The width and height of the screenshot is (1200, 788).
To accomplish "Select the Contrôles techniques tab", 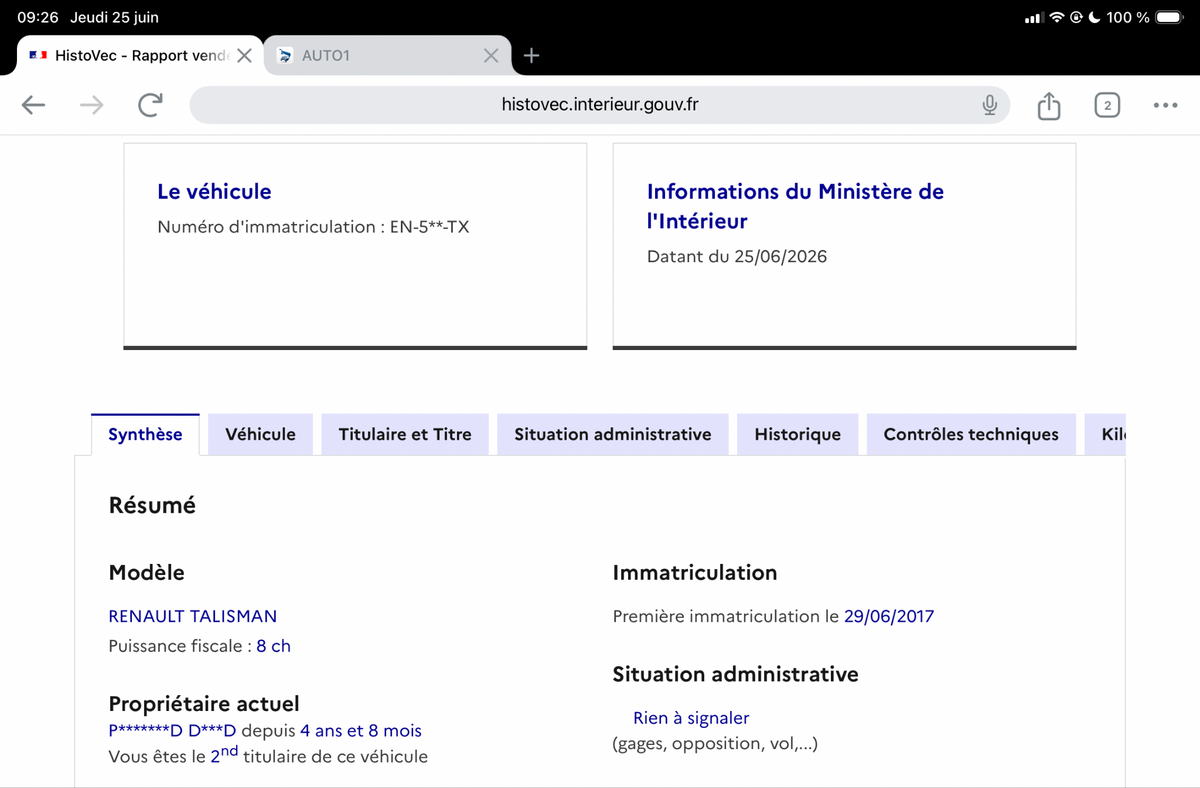I will (x=971, y=434).
